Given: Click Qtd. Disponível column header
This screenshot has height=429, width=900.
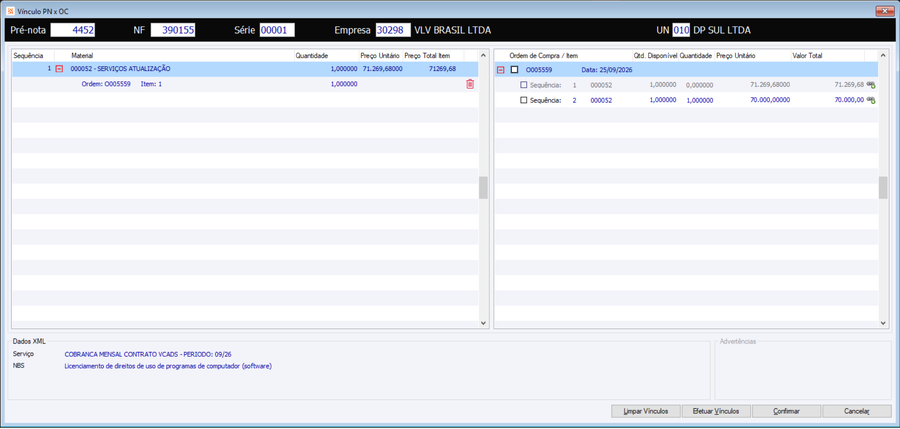Looking at the screenshot, I should tap(655, 56).
